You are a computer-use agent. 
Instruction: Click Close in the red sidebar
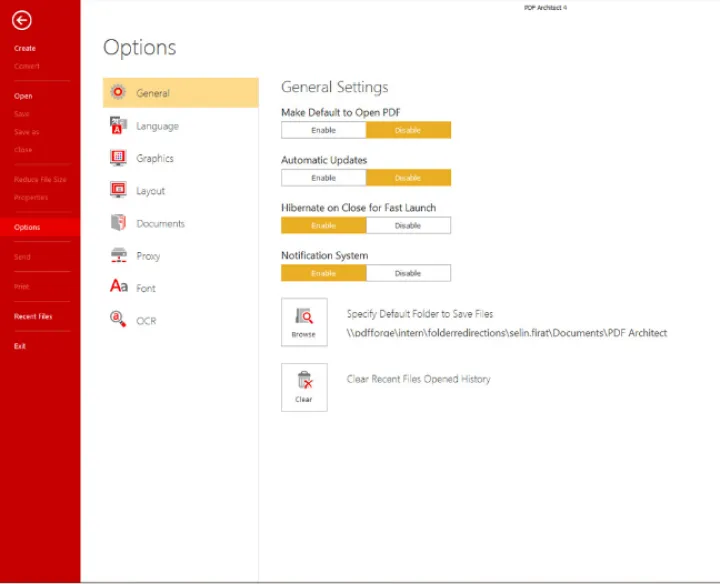click(23, 150)
